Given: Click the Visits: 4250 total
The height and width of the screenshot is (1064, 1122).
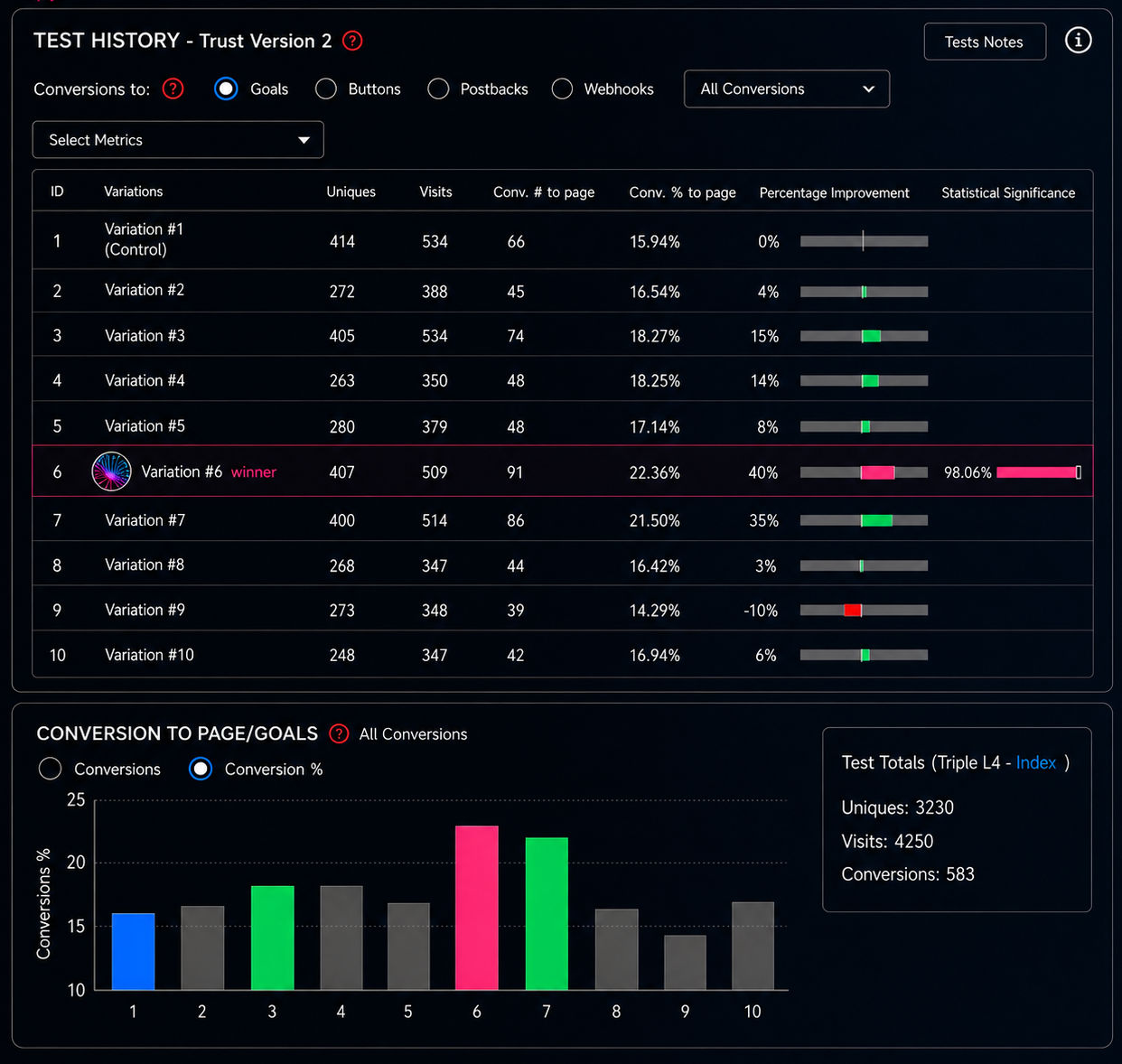Looking at the screenshot, I should coord(887,841).
